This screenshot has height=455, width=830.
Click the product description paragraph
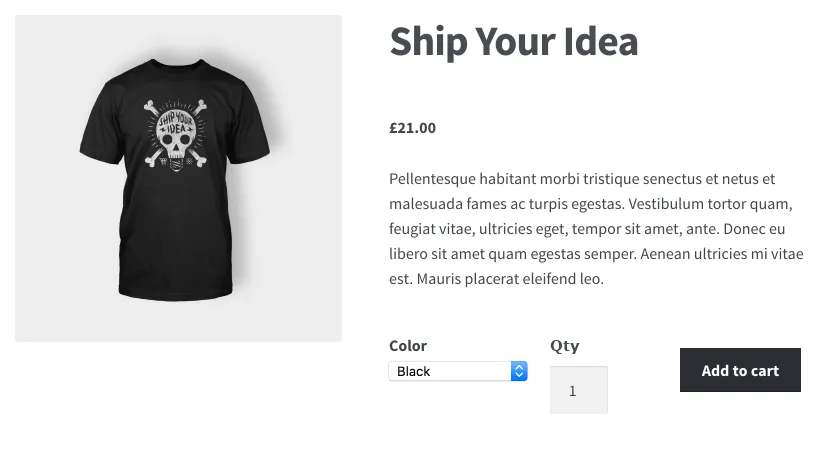597,229
